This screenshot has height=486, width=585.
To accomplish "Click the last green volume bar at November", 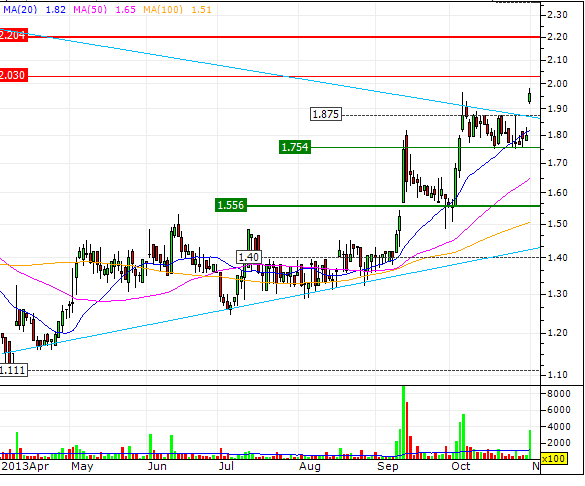I will [530, 445].
